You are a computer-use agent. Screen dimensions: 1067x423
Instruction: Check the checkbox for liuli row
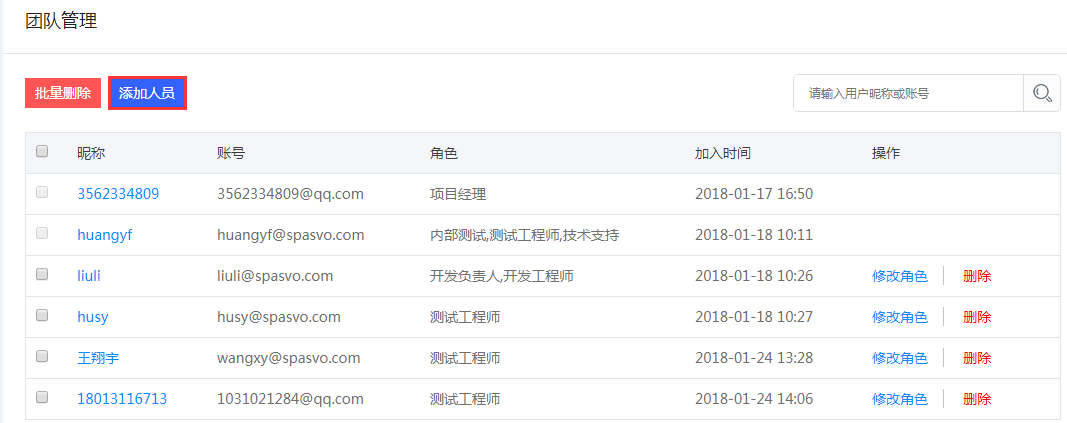(42, 274)
